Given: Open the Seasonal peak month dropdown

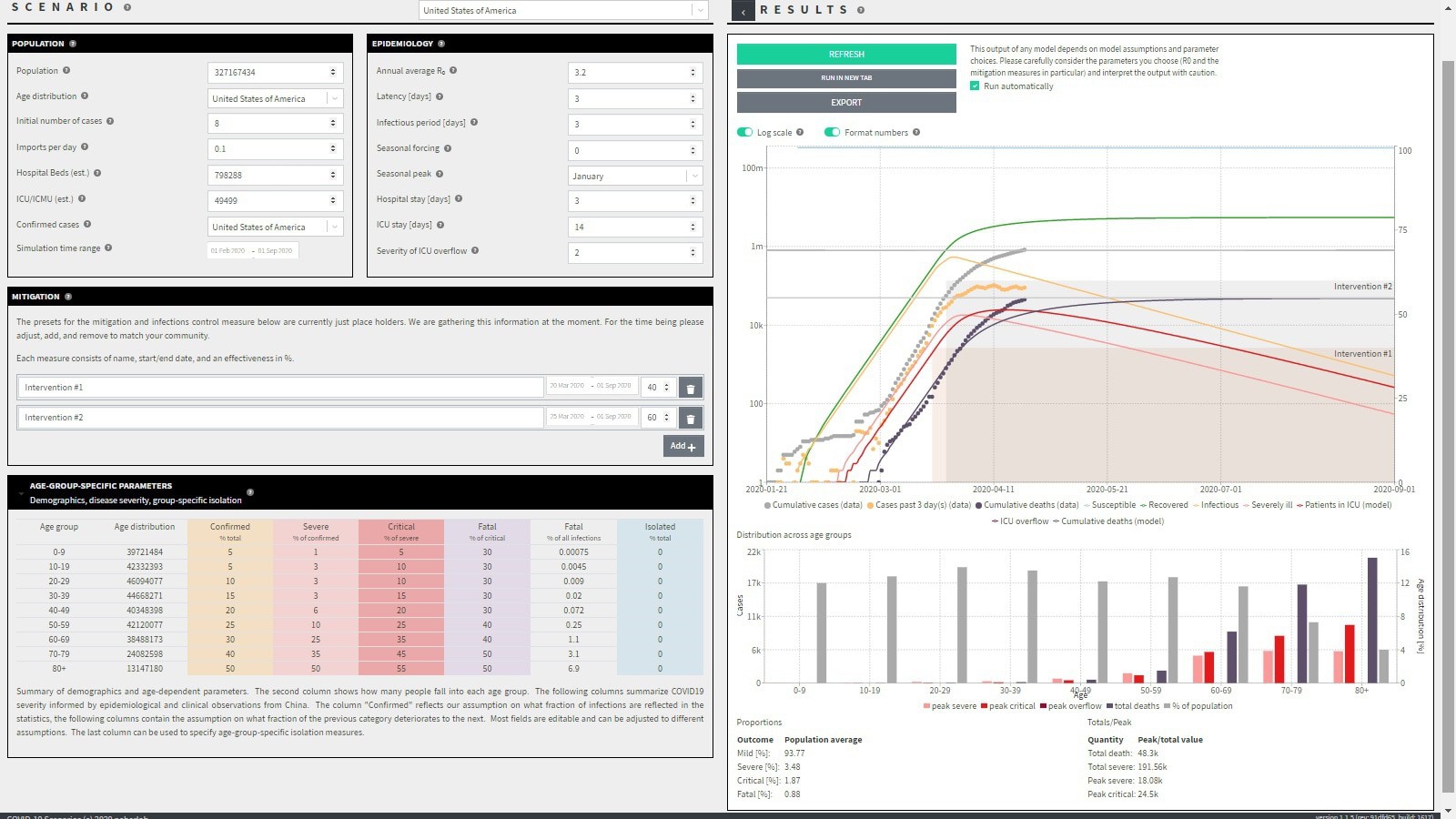Looking at the screenshot, I should [x=635, y=176].
